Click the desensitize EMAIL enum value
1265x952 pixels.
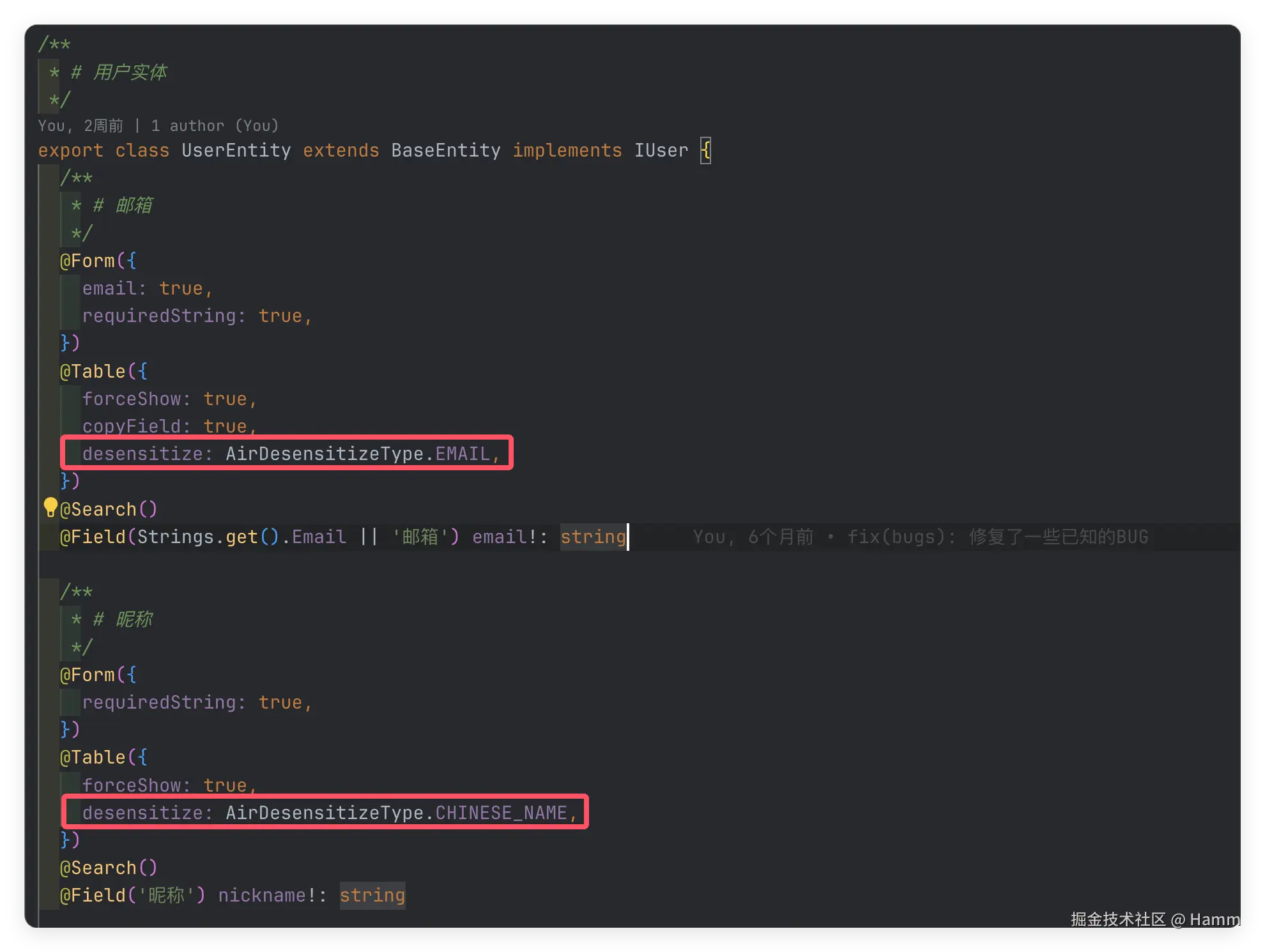(x=463, y=454)
